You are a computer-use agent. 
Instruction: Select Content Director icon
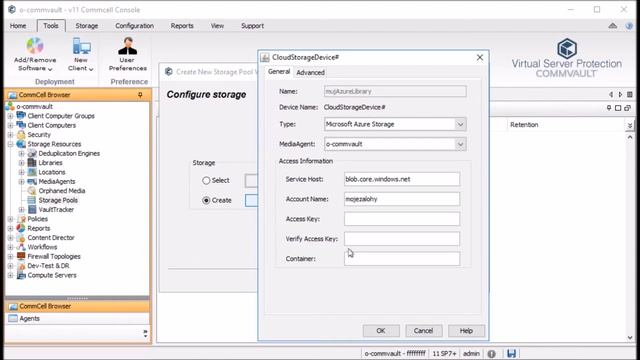pyautogui.click(x=21, y=238)
